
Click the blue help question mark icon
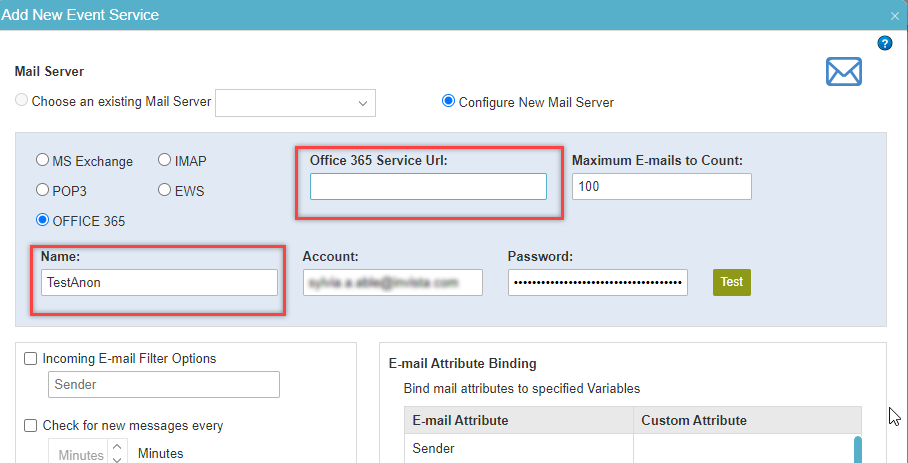pyautogui.click(x=884, y=43)
